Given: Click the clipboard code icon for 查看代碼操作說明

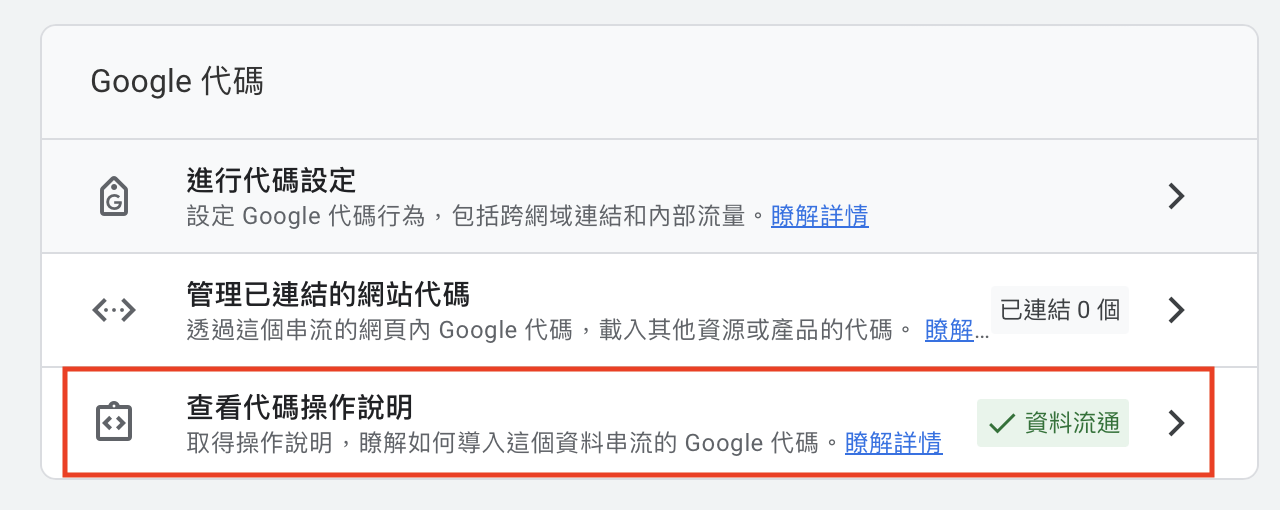Looking at the screenshot, I should click(114, 423).
